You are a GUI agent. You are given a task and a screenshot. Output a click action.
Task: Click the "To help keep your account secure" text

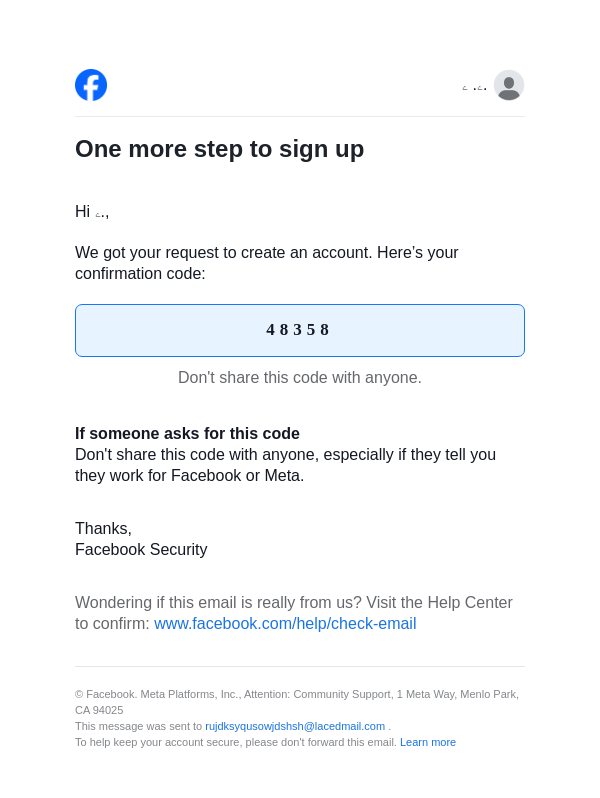pyautogui.click(x=235, y=742)
